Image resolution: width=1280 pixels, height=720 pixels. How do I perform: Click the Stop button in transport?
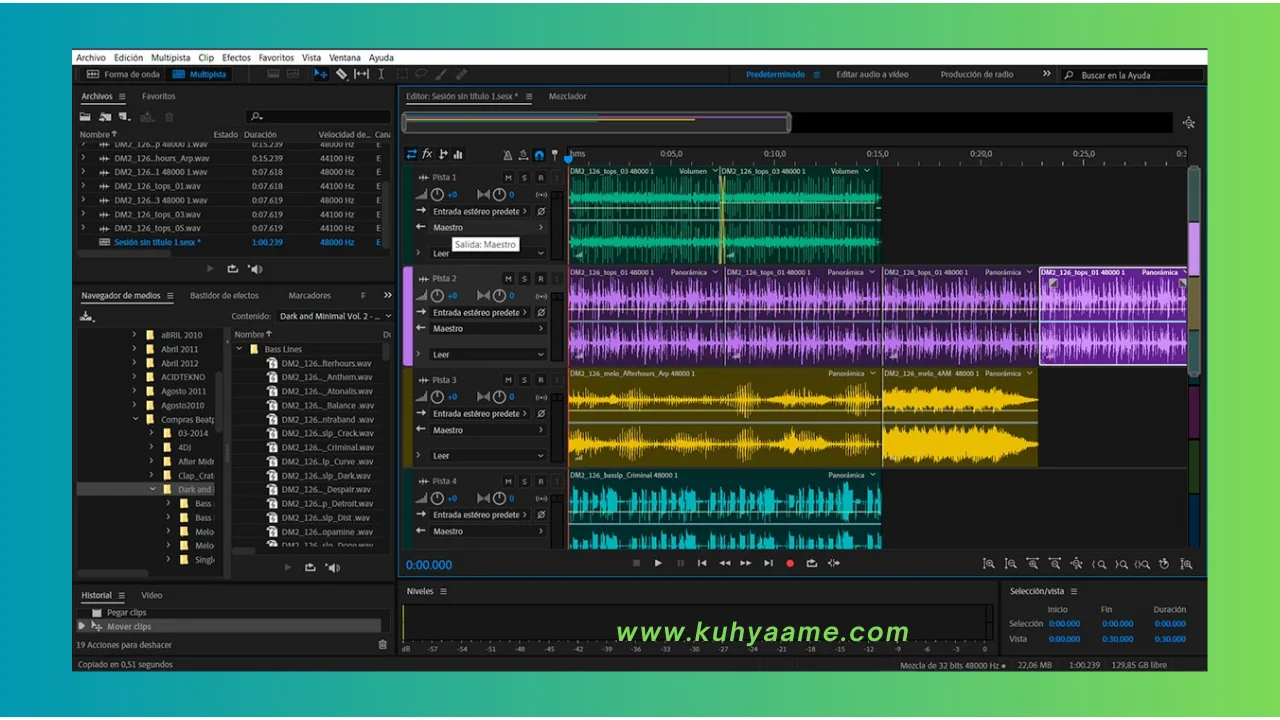click(x=636, y=563)
